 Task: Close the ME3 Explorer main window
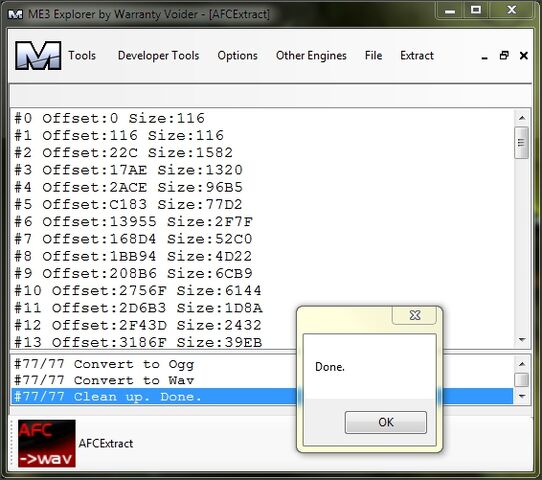coord(512,10)
